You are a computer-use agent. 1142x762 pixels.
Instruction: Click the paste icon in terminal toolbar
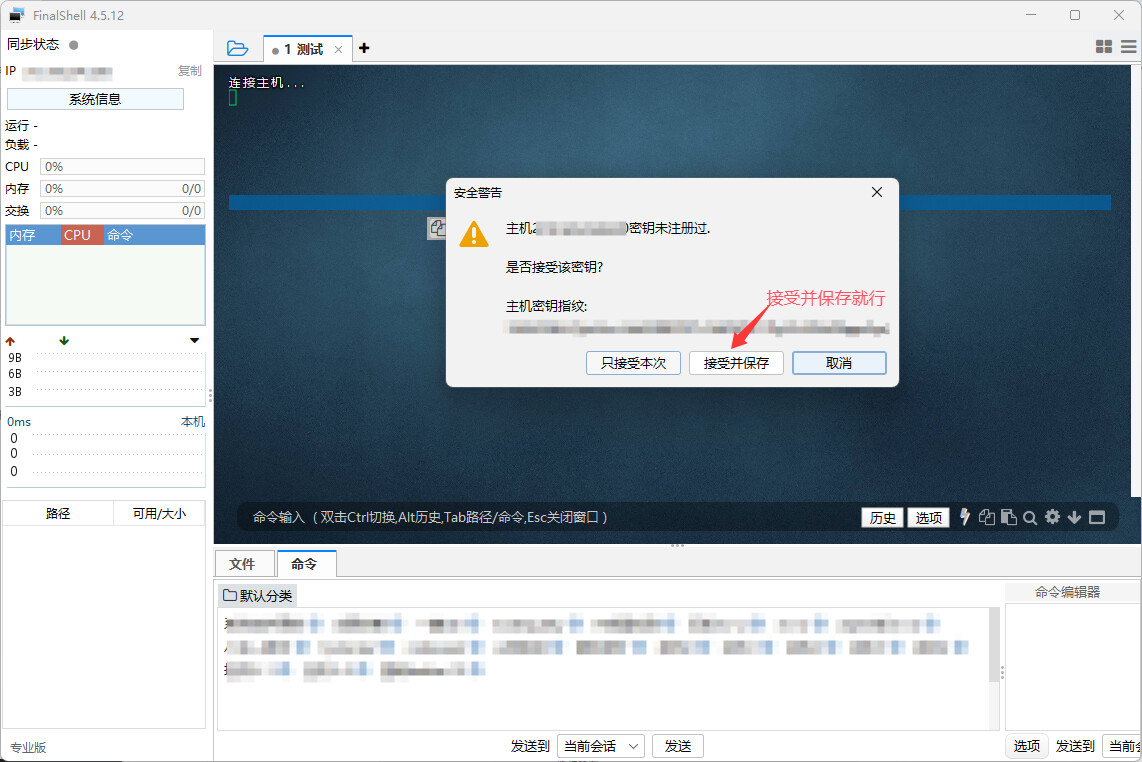(x=1008, y=517)
